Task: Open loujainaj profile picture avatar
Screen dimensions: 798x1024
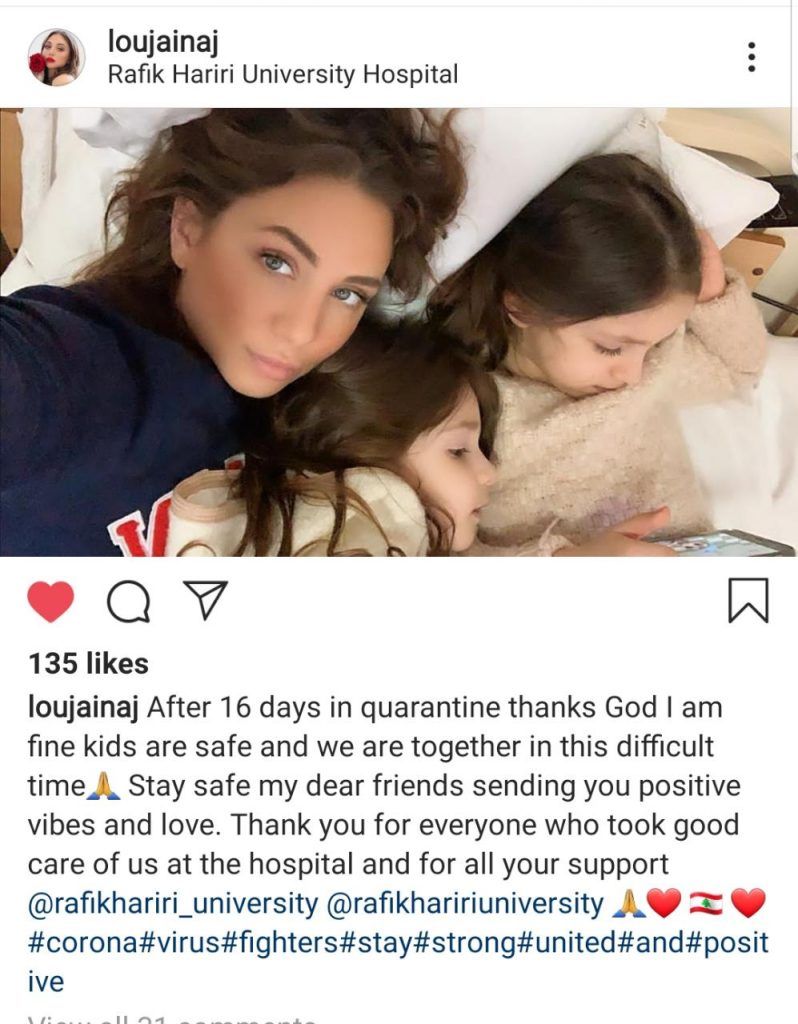Action: pos(56,57)
